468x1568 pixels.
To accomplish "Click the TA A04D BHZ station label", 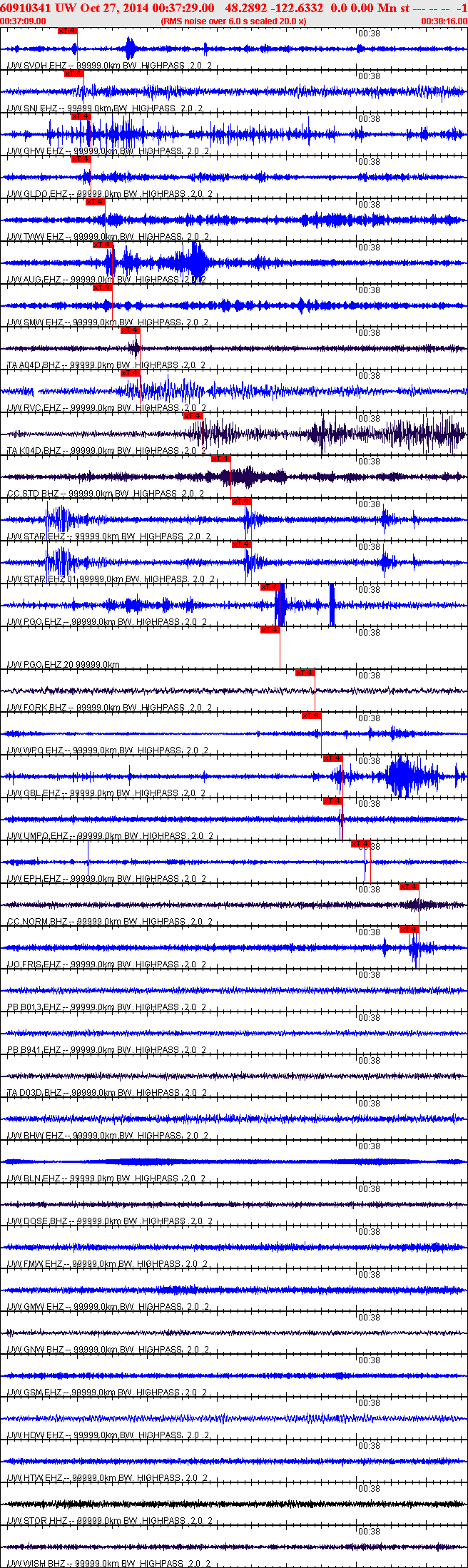I will (x=106, y=365).
